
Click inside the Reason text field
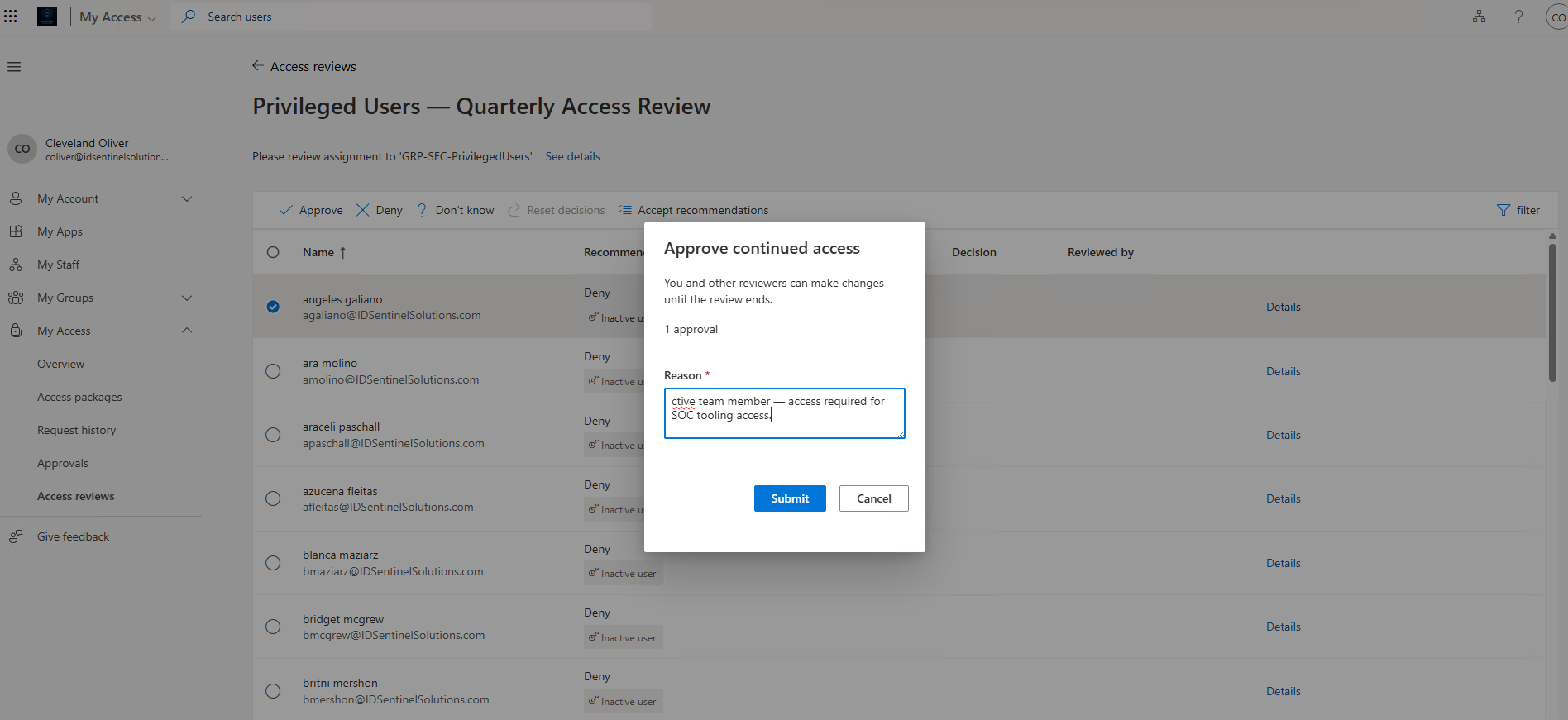784,413
